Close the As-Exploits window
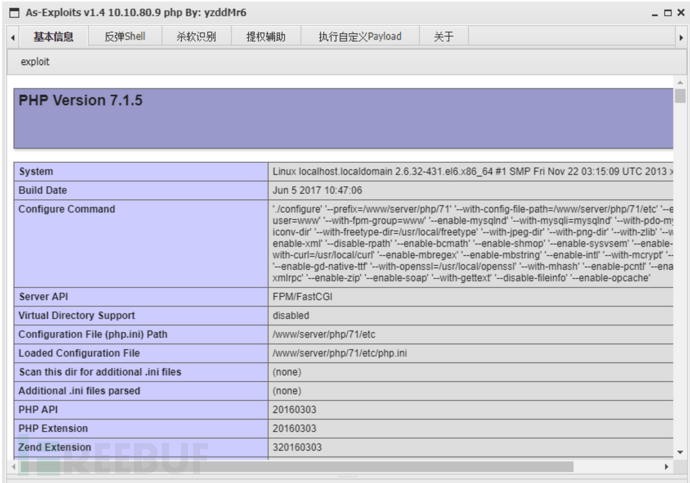 (681, 13)
